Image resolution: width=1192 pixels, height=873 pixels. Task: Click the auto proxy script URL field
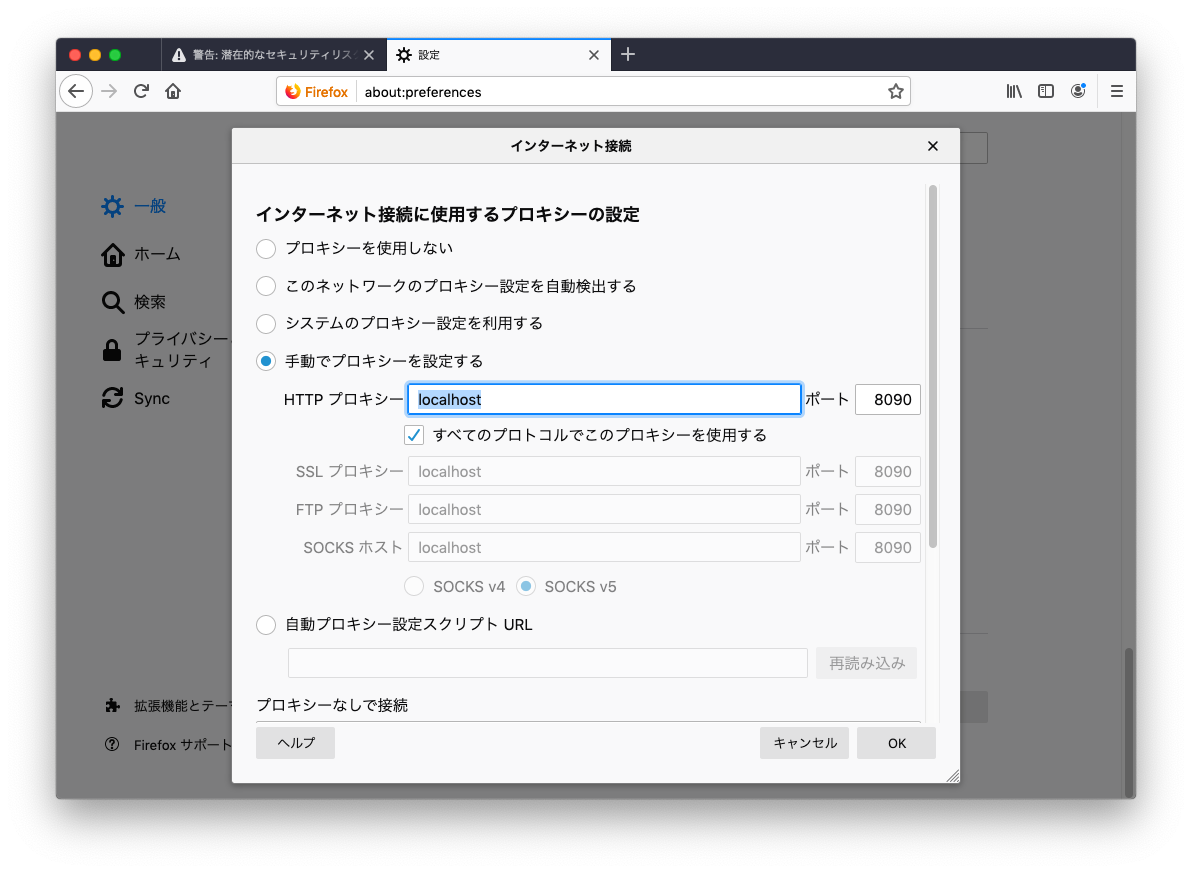pos(547,663)
